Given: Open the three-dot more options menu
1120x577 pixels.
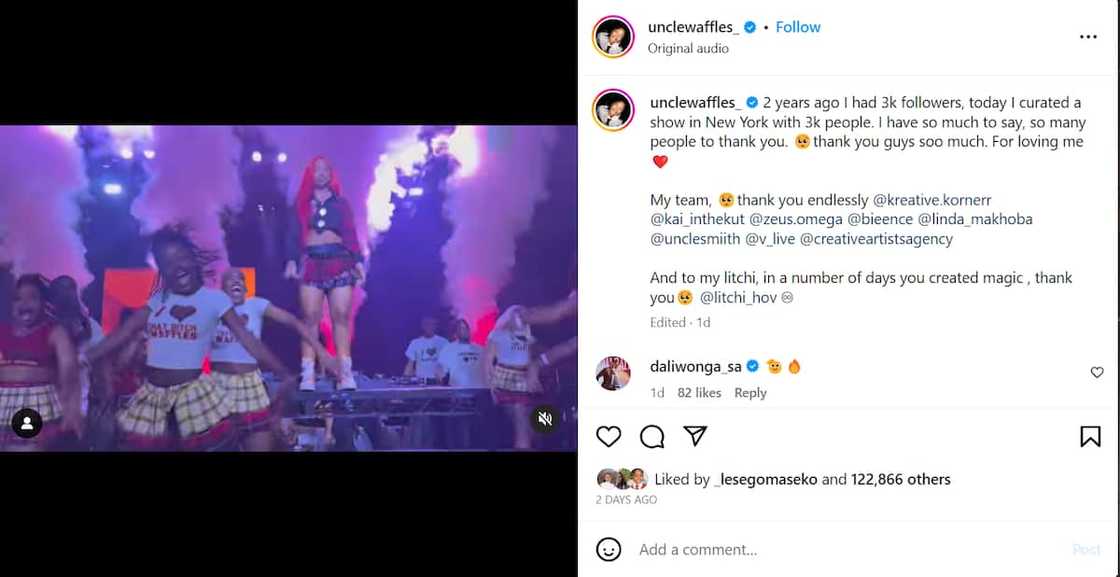Looking at the screenshot, I should [1088, 37].
